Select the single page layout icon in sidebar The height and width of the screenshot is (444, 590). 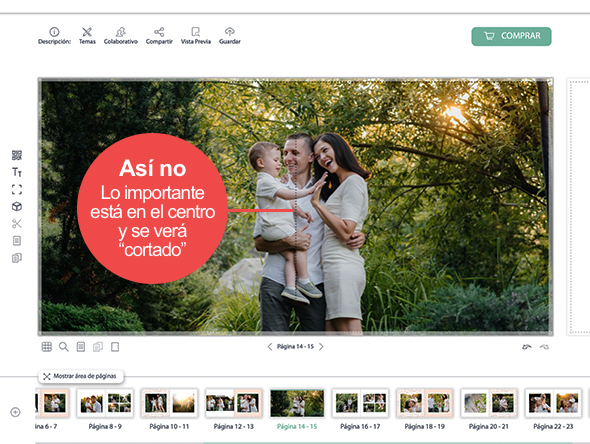click(17, 240)
